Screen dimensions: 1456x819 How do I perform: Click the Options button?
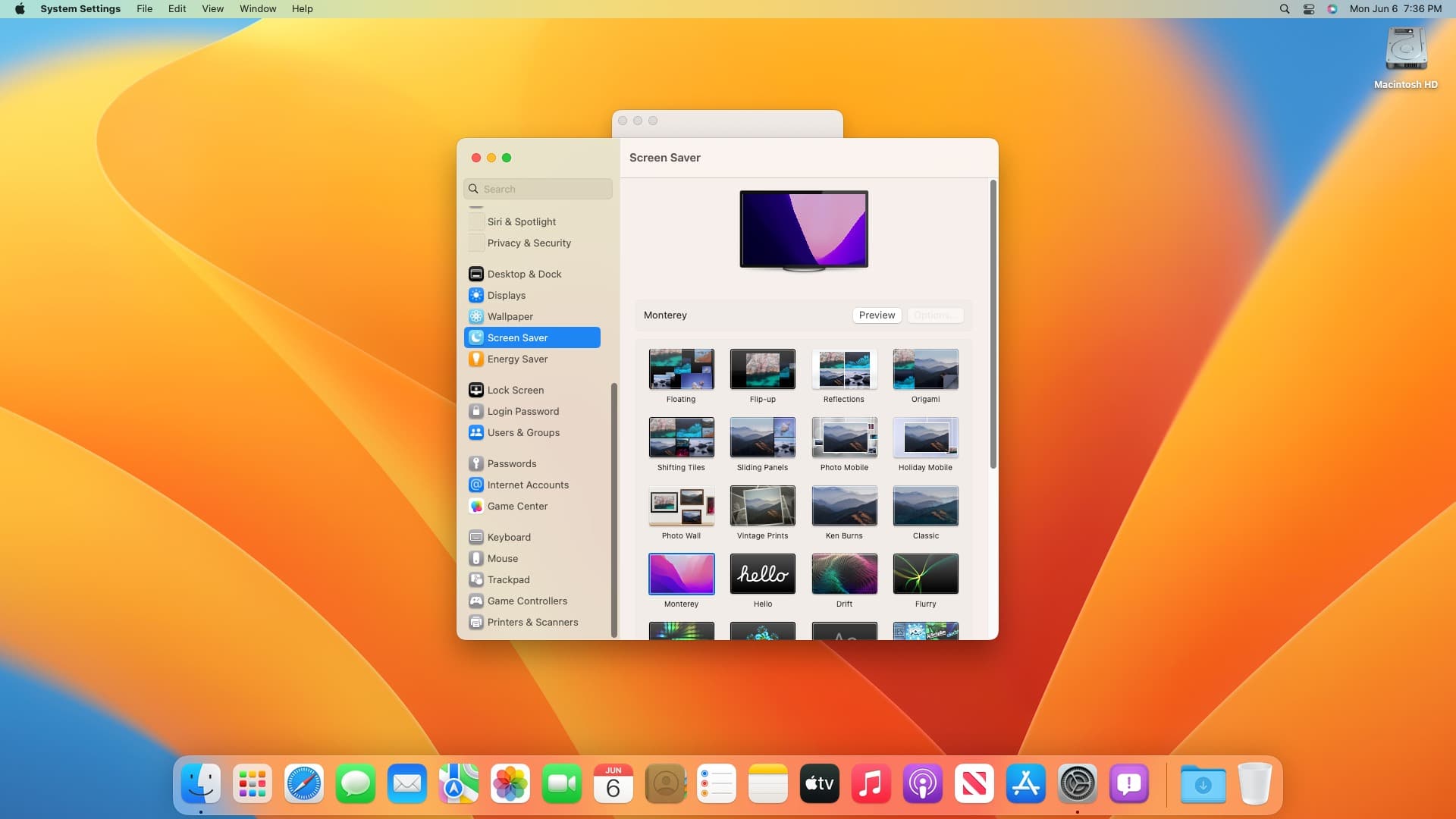point(935,315)
